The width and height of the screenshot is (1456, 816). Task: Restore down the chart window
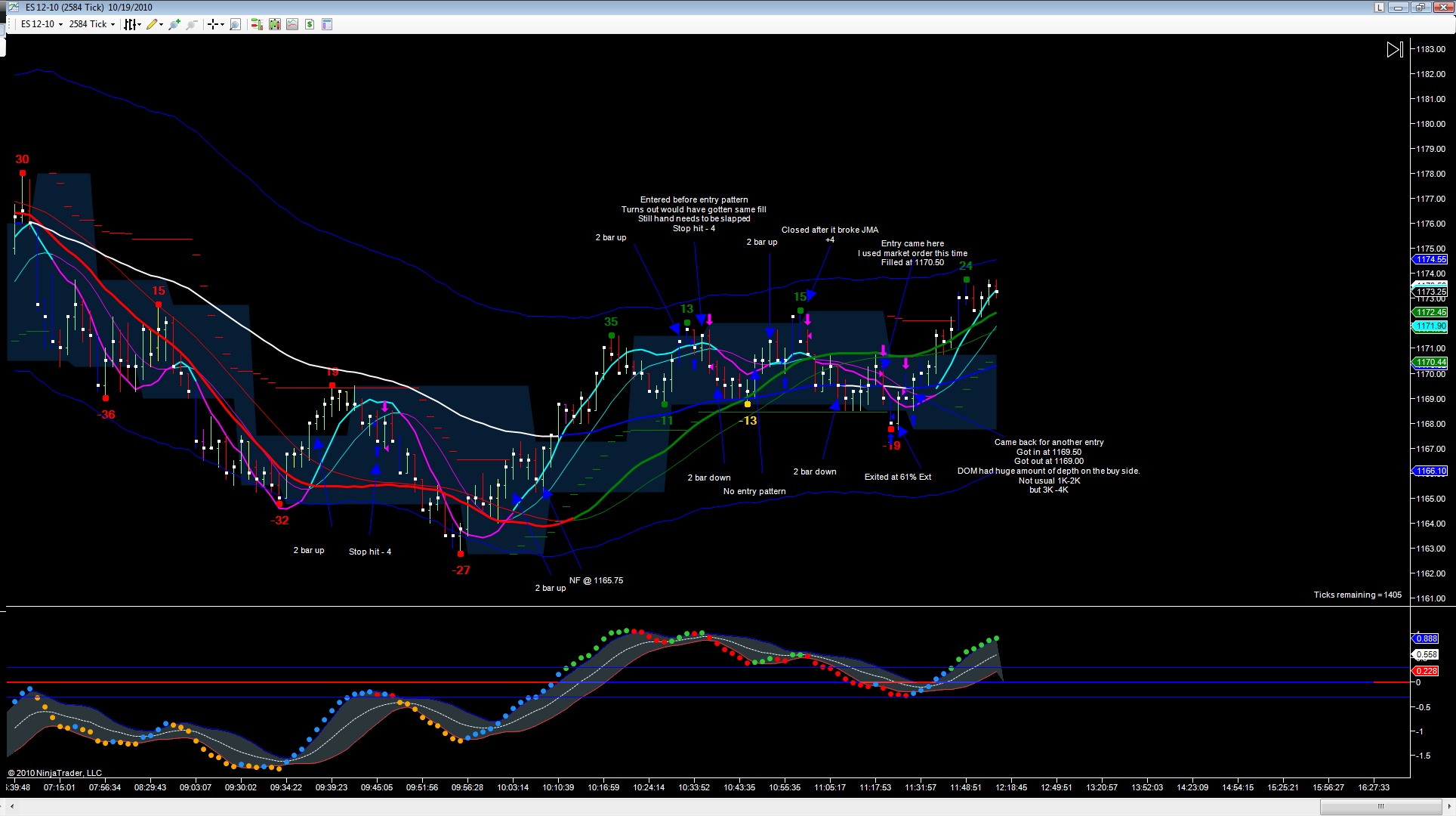point(1420,8)
